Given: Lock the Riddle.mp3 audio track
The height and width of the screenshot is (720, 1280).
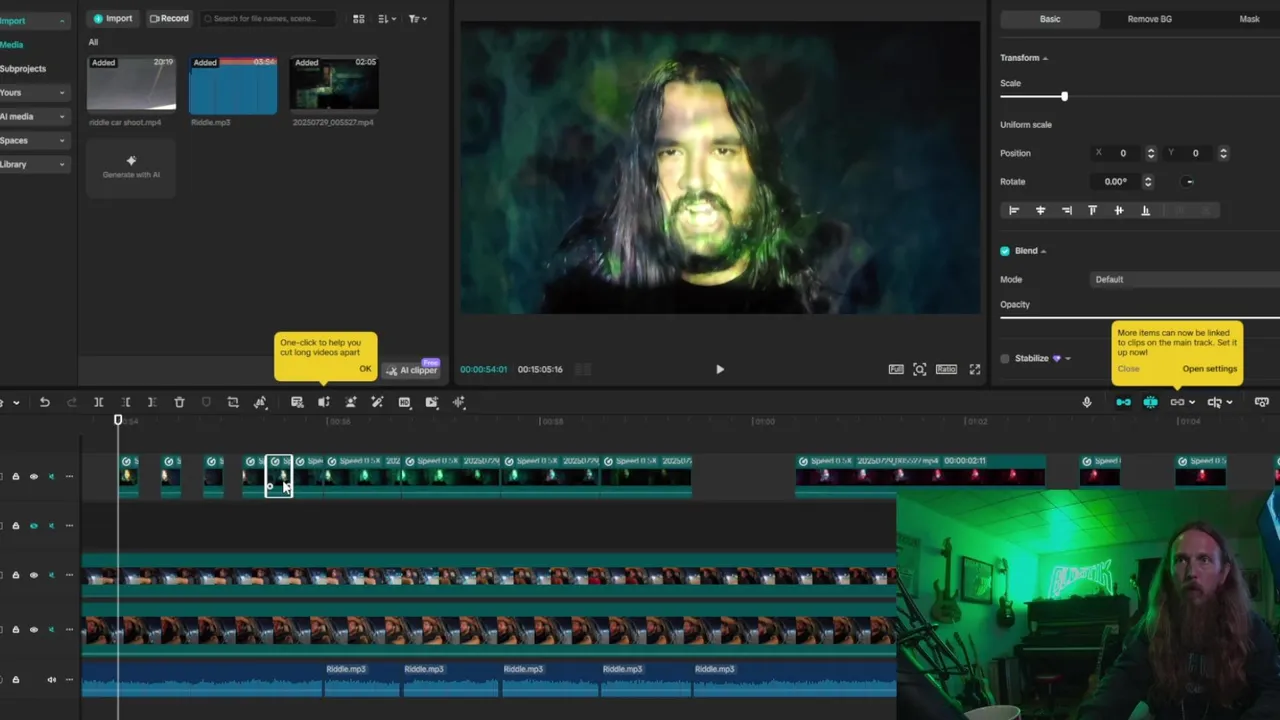Looking at the screenshot, I should (x=15, y=680).
